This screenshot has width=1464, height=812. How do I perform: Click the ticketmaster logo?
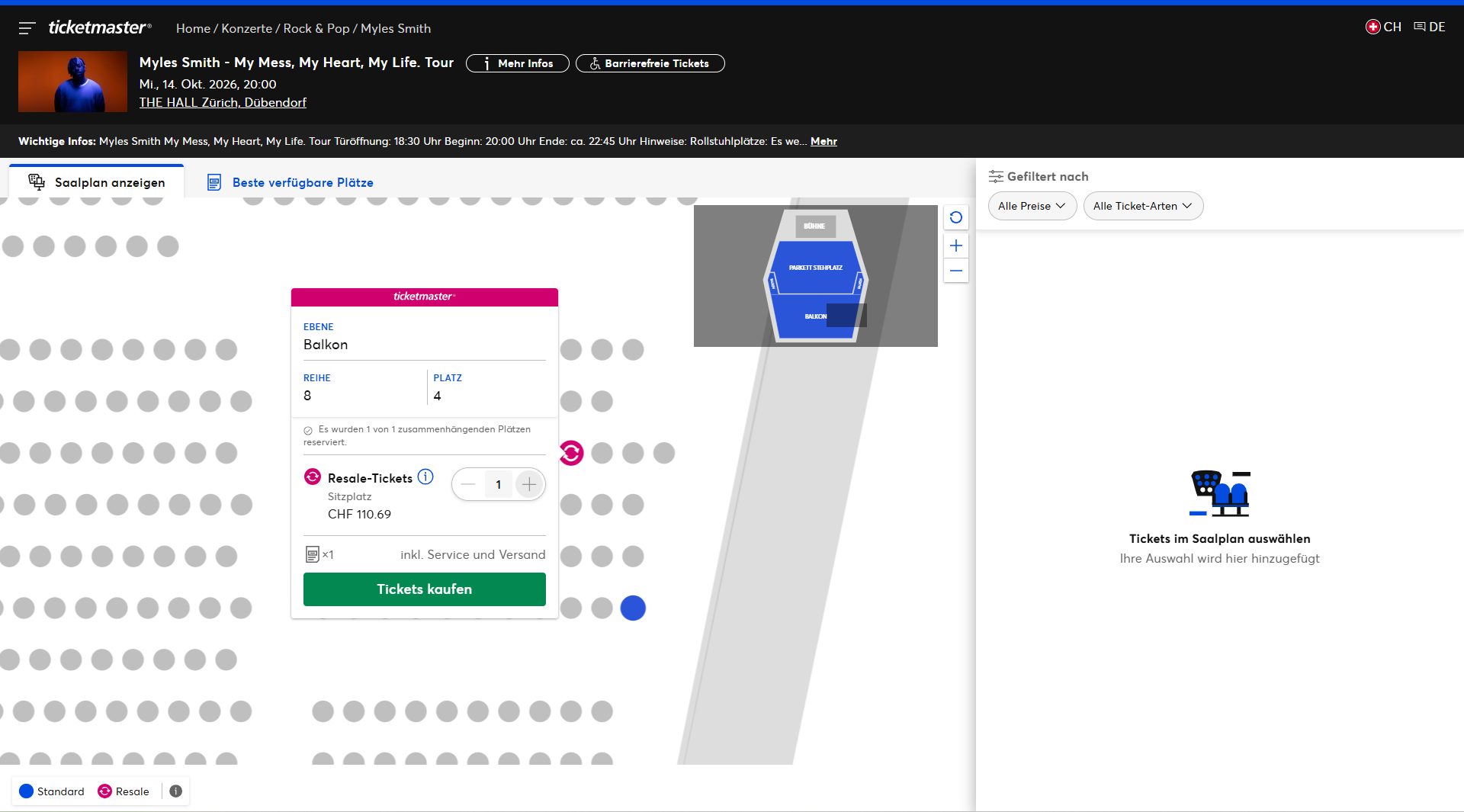point(100,27)
